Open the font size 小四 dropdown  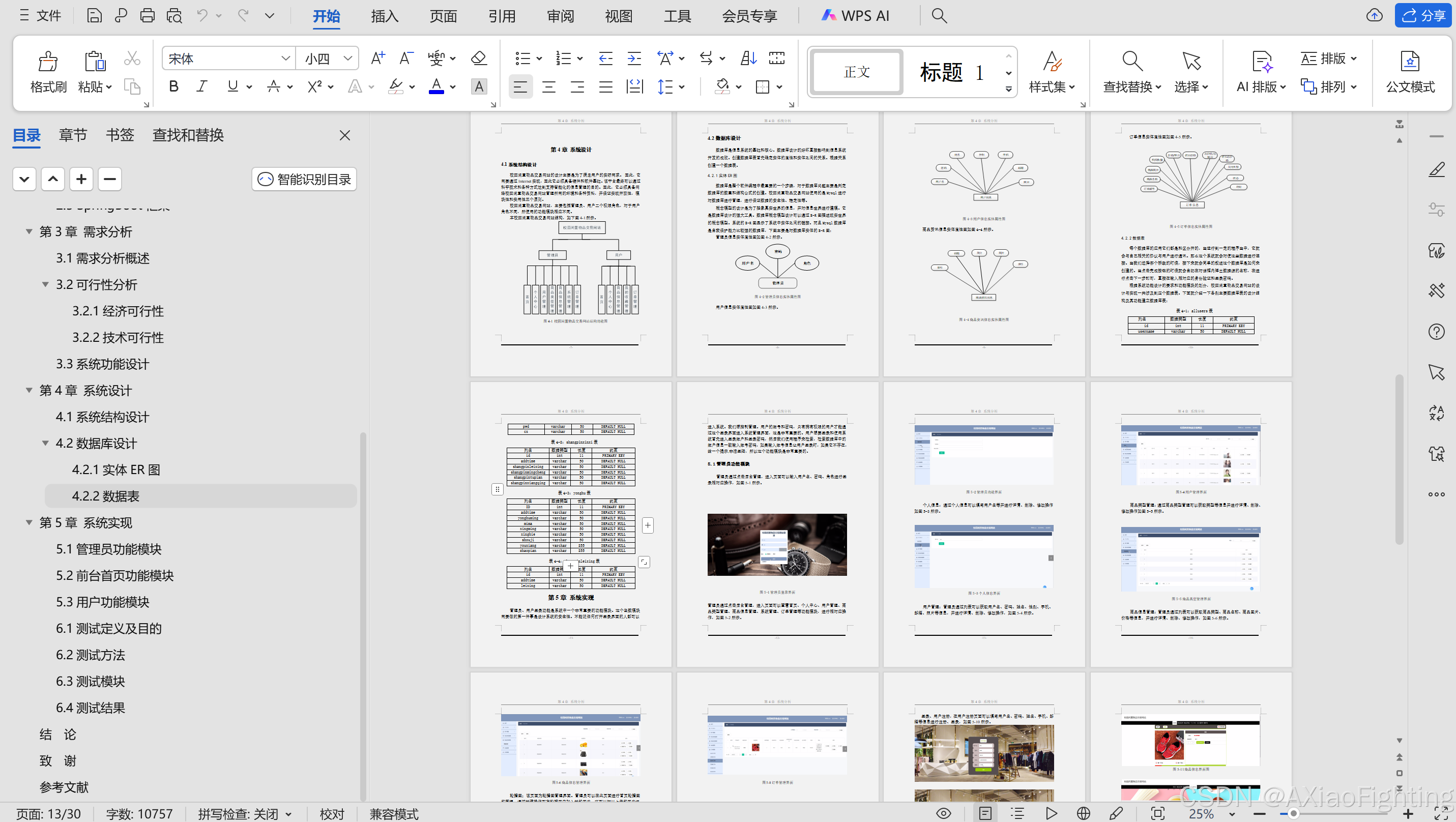[x=348, y=58]
